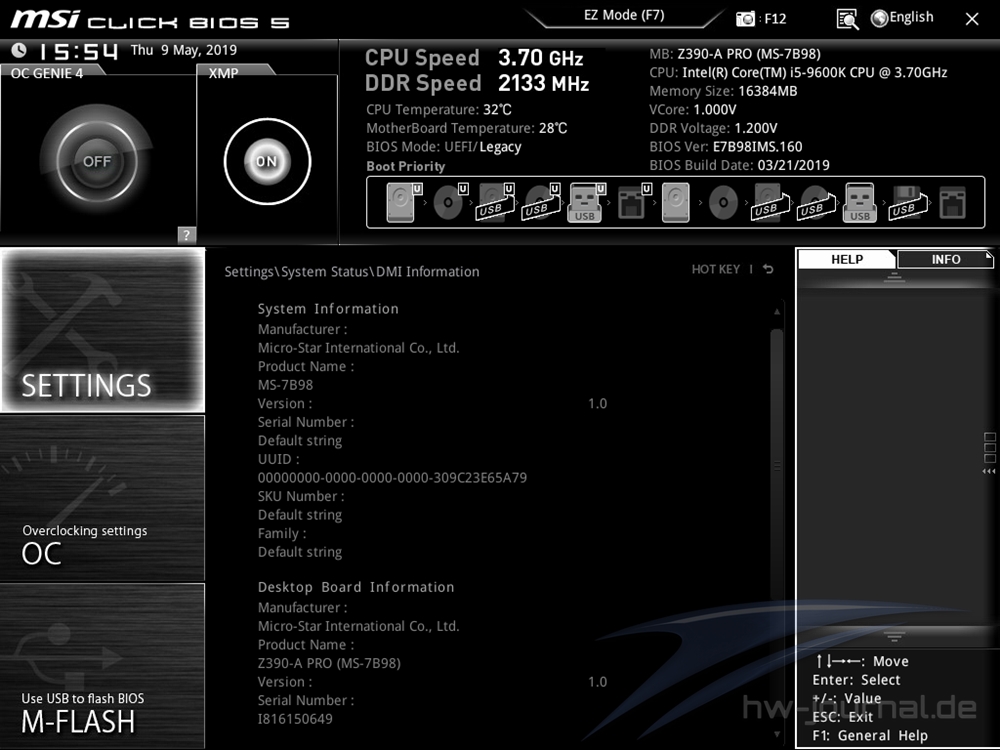Image resolution: width=1000 pixels, height=750 pixels.
Task: Open the SETTINGS section
Action: pyautogui.click(x=103, y=330)
